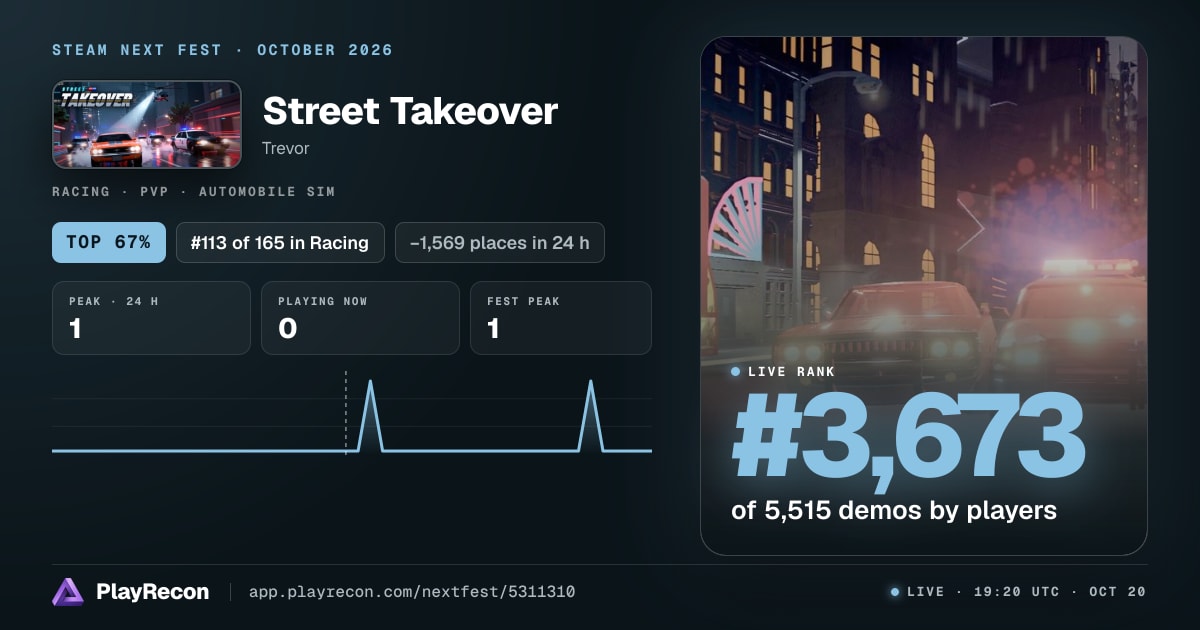
Task: Click the PlayRecon triangle logo icon
Action: click(68, 592)
